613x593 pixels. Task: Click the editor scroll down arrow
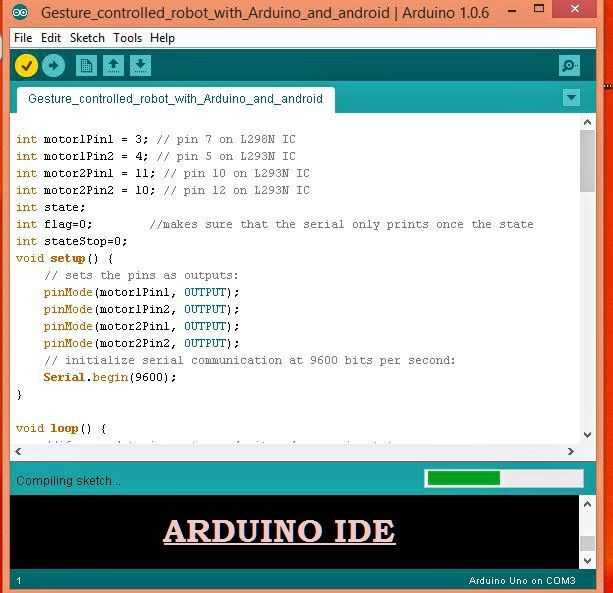coord(587,435)
